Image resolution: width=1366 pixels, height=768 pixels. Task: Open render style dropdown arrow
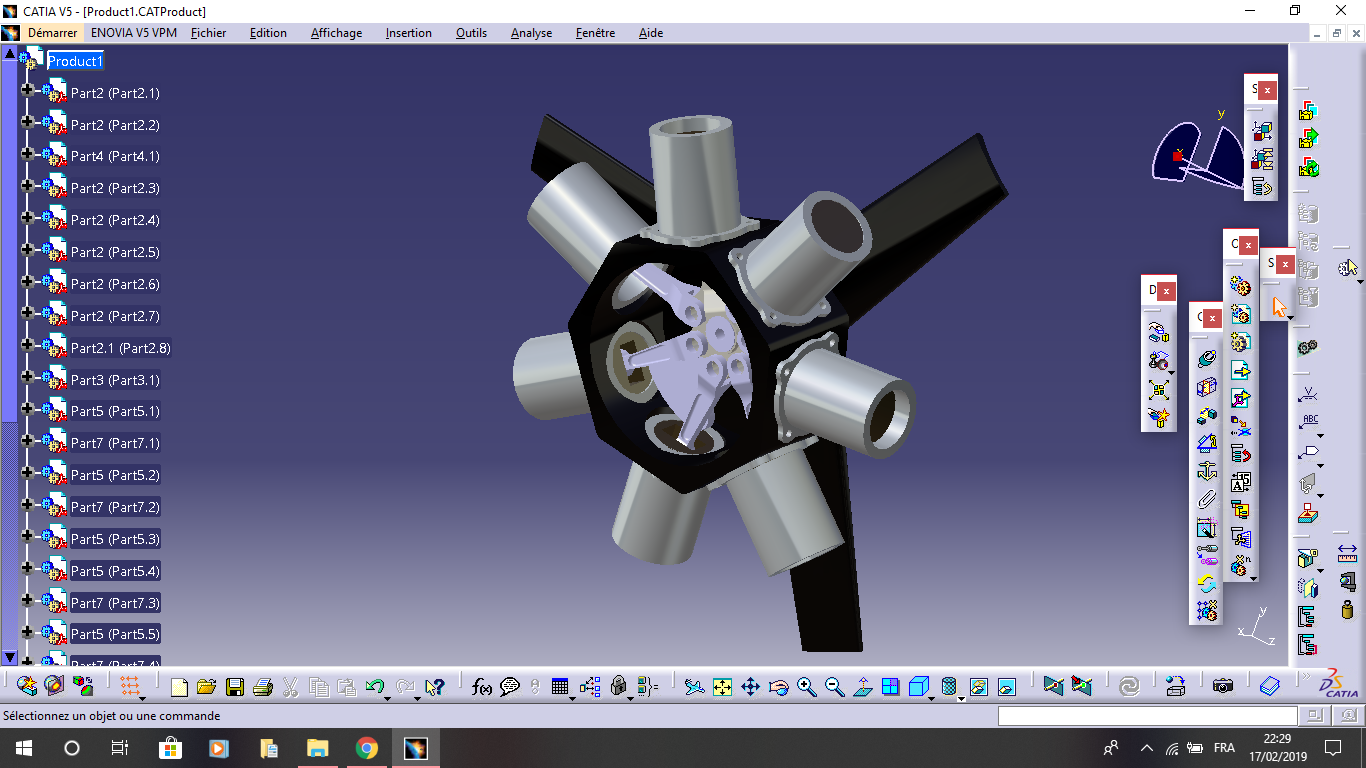(960, 697)
